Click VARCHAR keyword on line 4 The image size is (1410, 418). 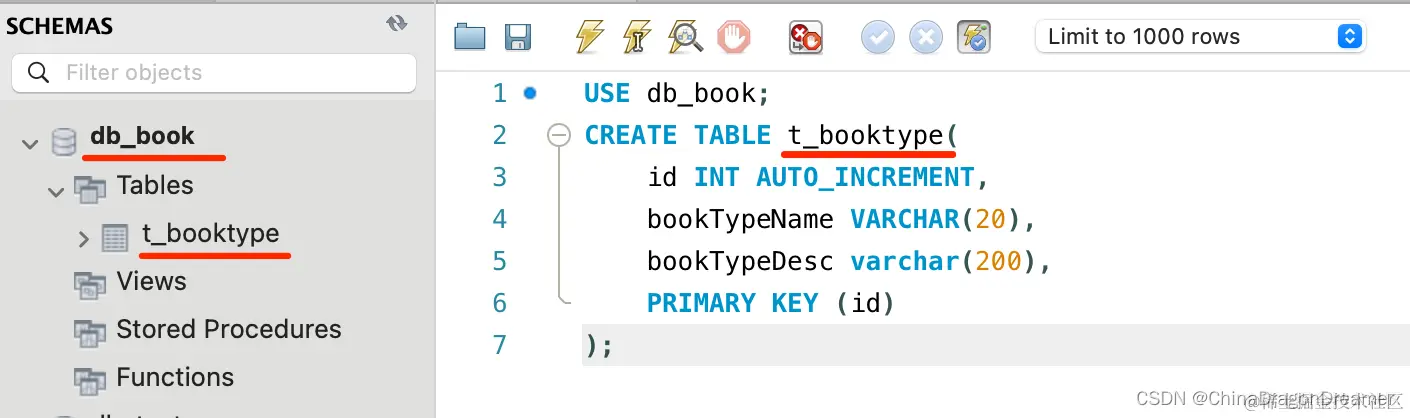(x=904, y=219)
